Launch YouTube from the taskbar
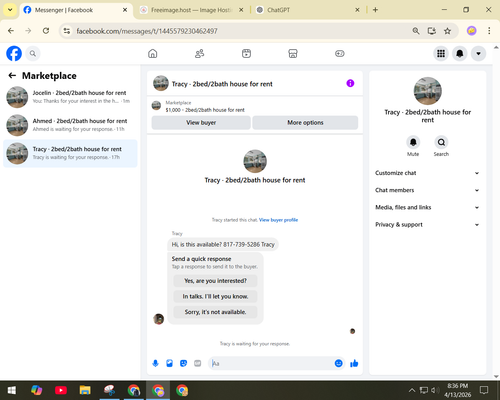 (61, 390)
